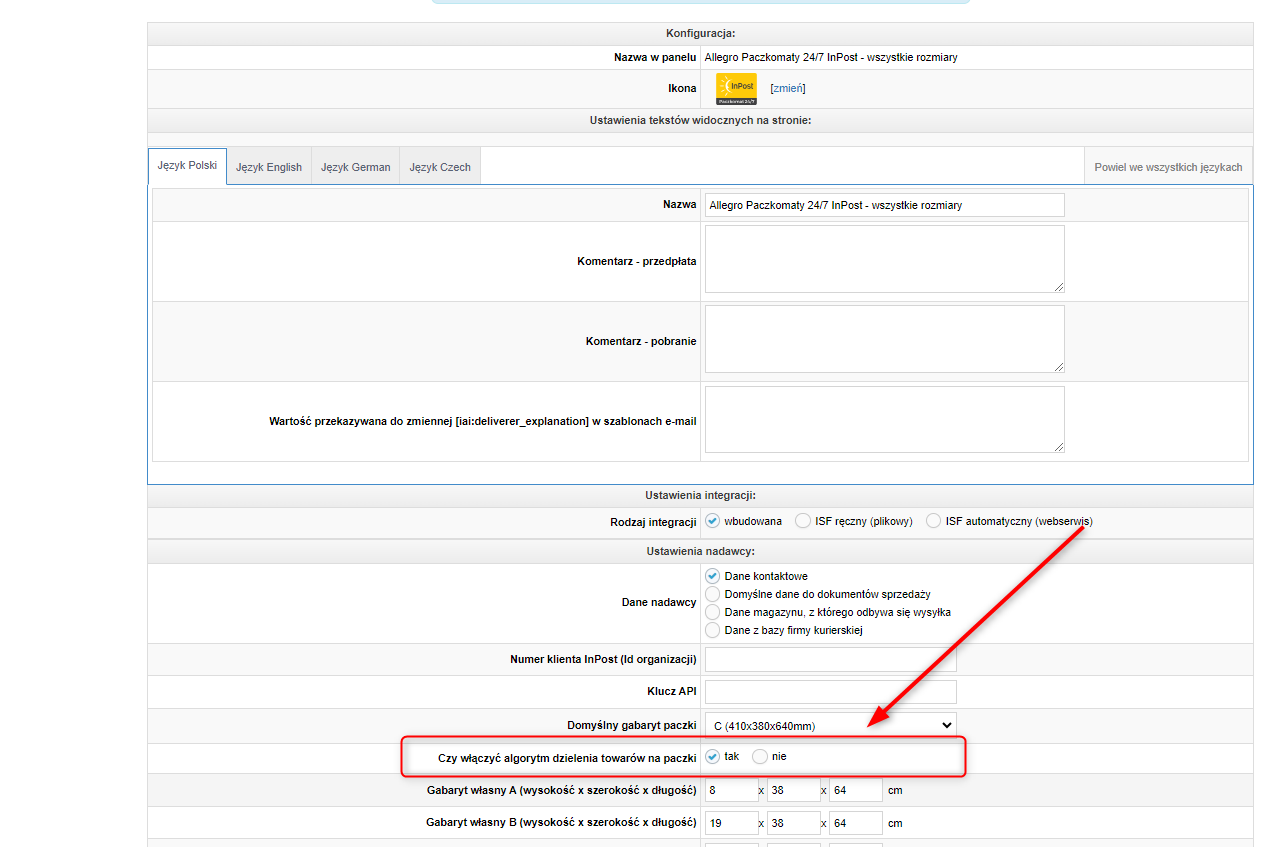1278x847 pixels.
Task: Click the Numer klienta InPost input field
Action: click(x=830, y=660)
